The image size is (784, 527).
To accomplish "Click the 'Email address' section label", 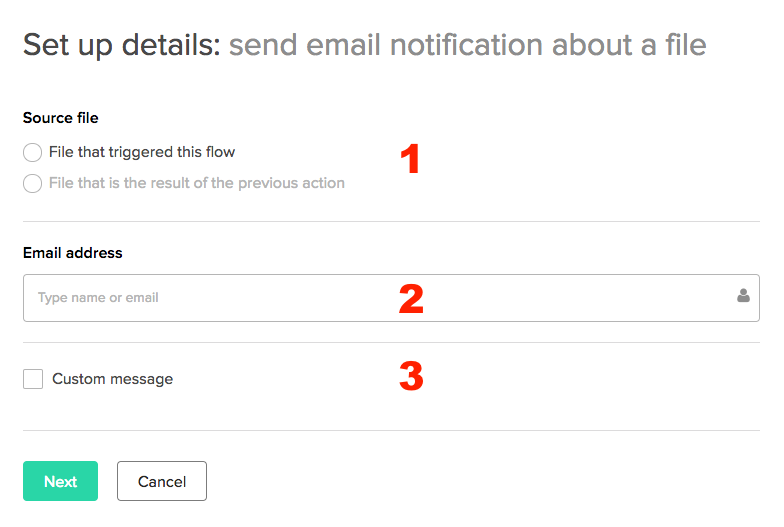I will tap(73, 253).
